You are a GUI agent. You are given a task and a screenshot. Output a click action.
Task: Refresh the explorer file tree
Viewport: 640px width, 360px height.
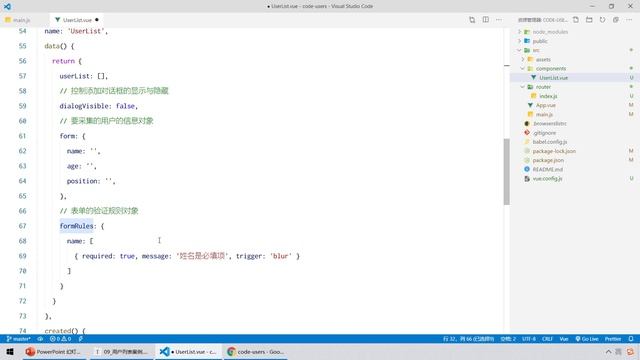pyautogui.click(x=602, y=20)
